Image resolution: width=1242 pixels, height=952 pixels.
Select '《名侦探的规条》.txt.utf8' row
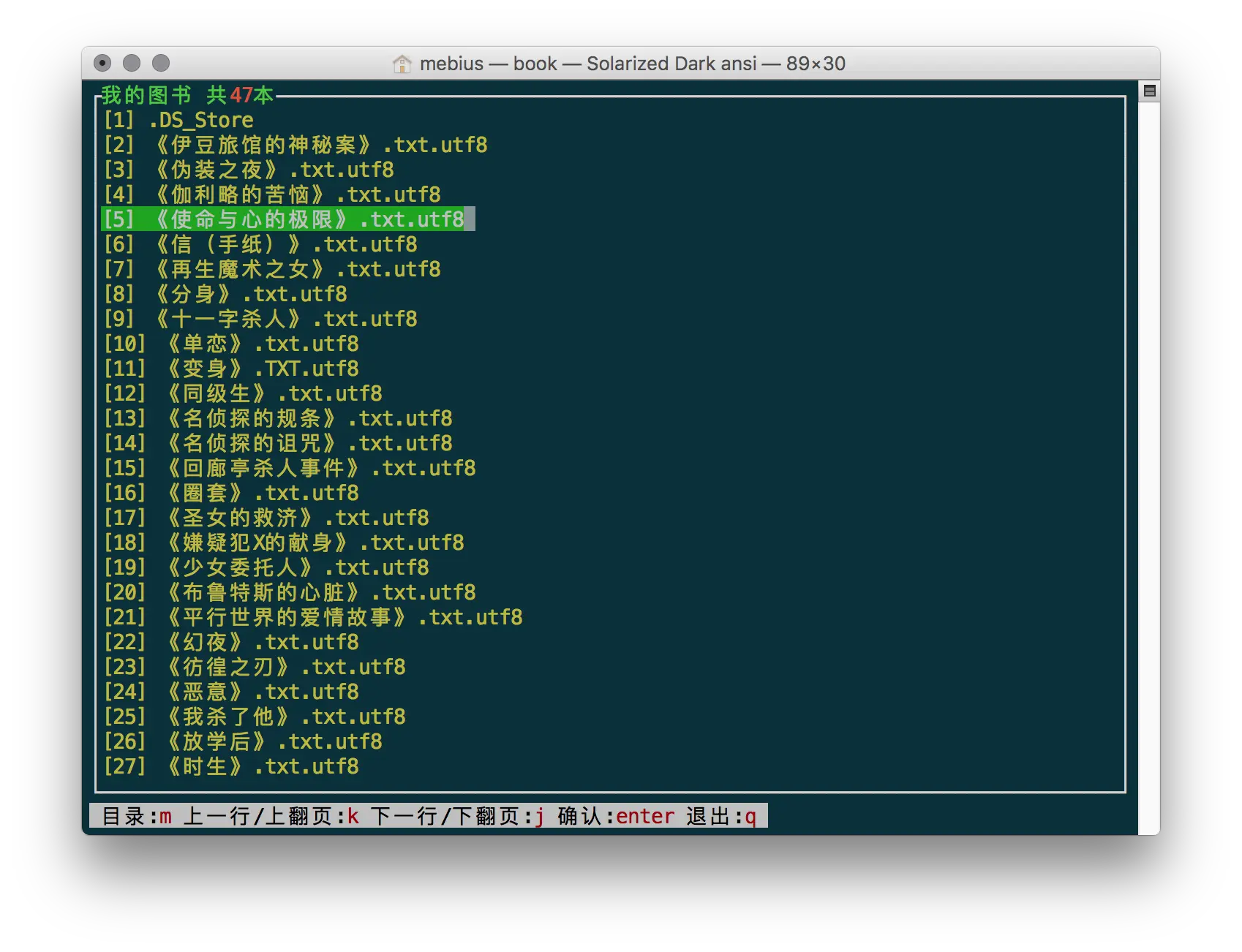click(x=278, y=418)
